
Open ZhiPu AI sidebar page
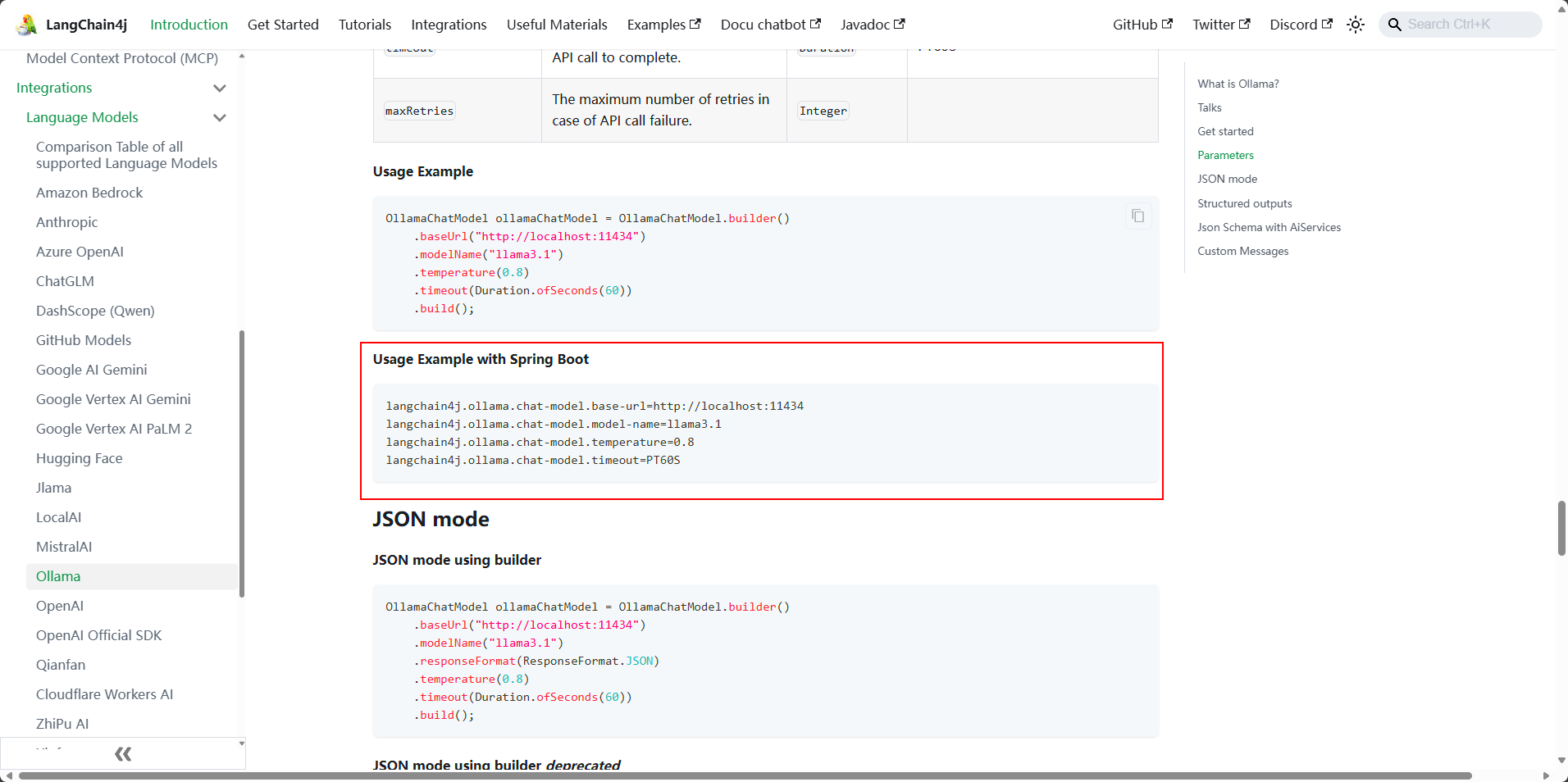(x=62, y=724)
